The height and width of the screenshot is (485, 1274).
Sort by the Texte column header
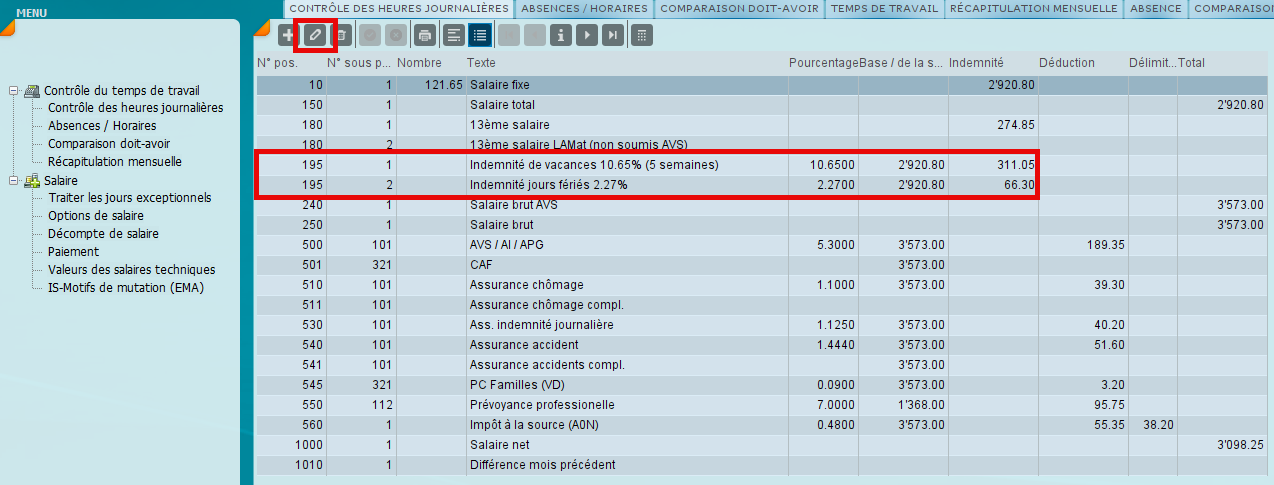(626, 63)
